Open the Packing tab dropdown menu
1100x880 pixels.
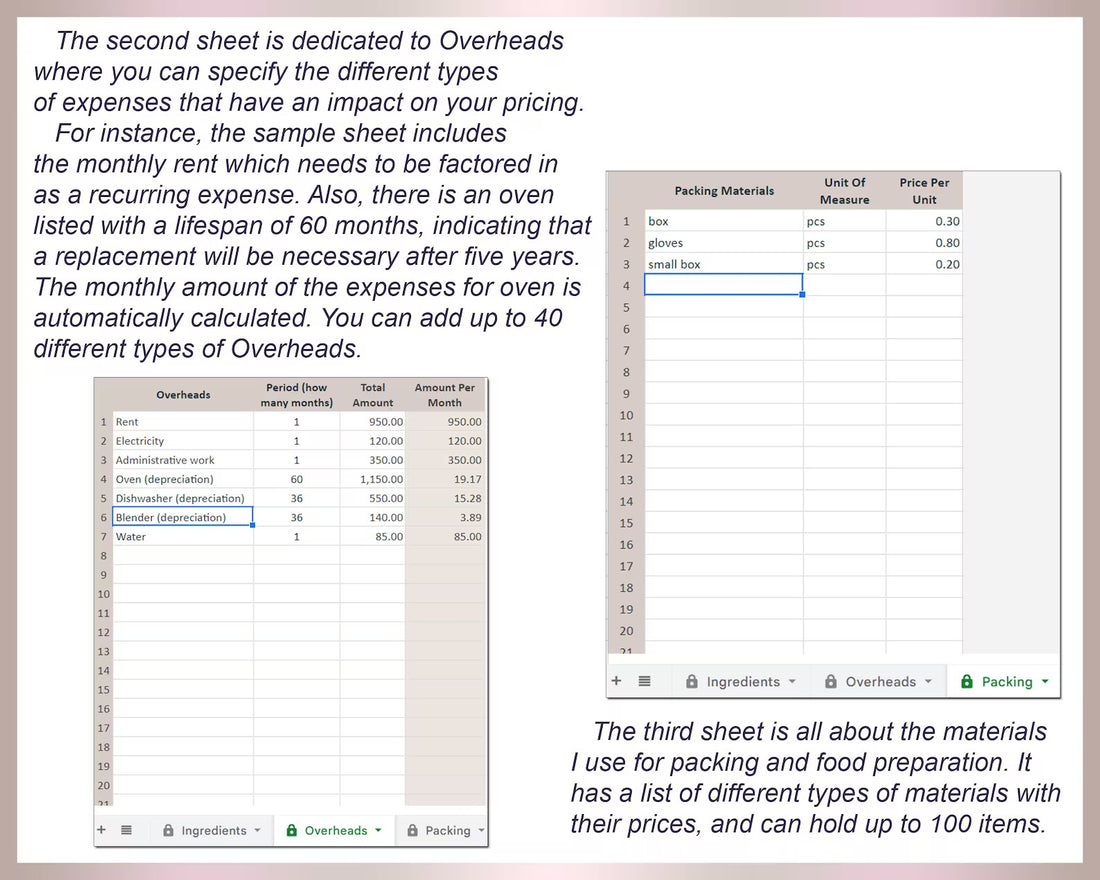(1044, 681)
